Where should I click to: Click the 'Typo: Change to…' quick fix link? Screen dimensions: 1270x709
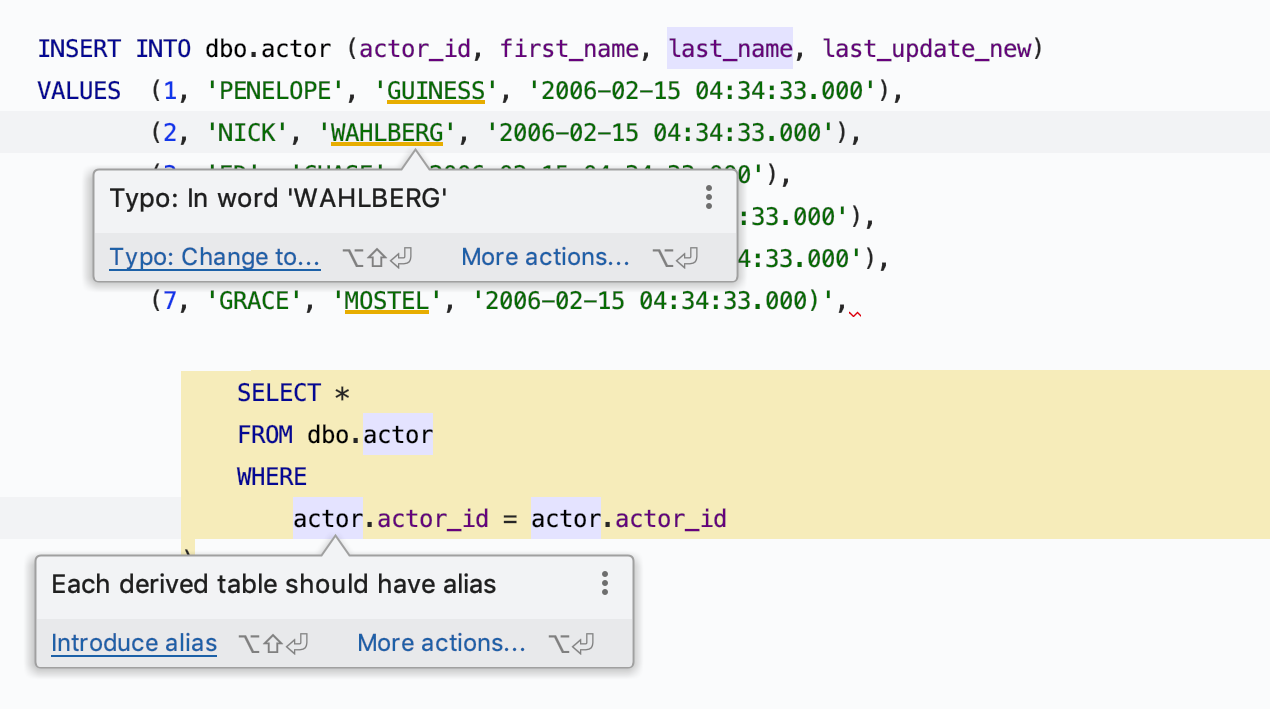click(215, 257)
